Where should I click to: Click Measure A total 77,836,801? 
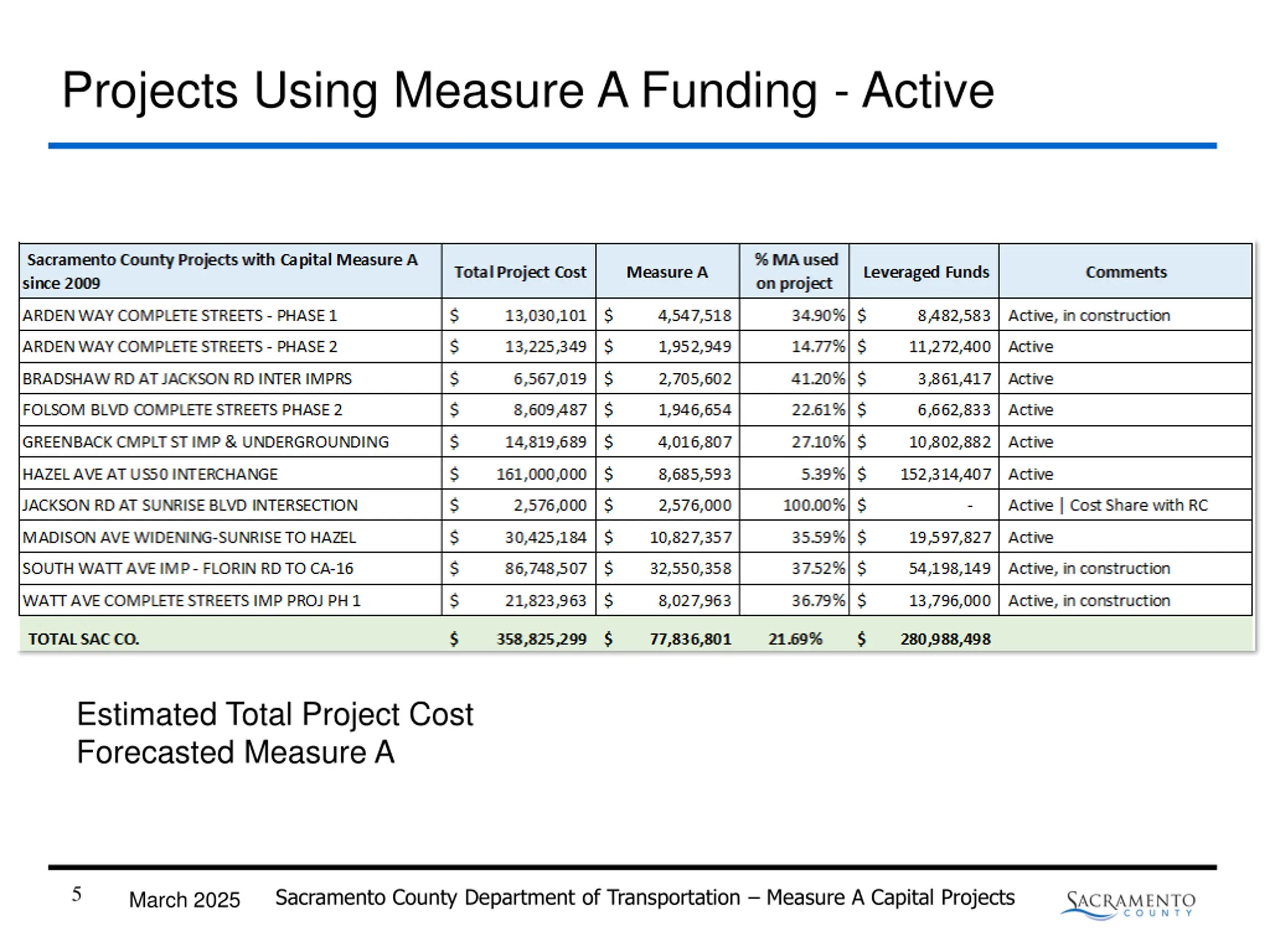pyautogui.click(x=691, y=639)
